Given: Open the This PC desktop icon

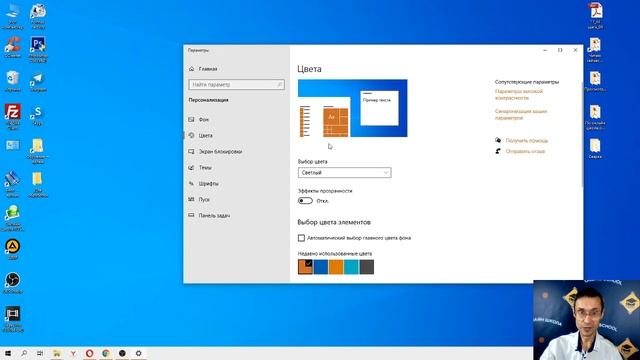Looking at the screenshot, I should pyautogui.click(x=13, y=16).
